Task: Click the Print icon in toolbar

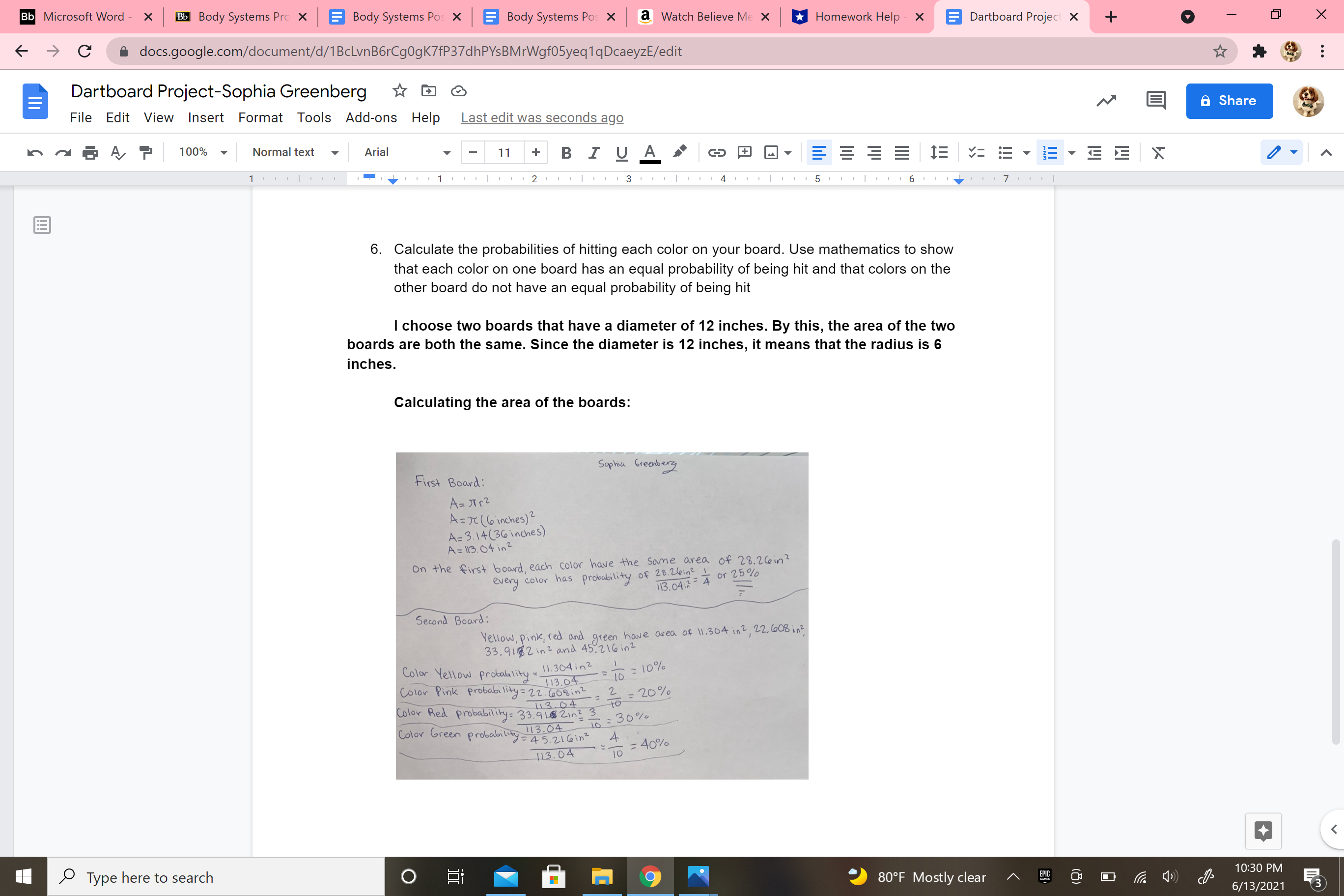Action: point(90,153)
